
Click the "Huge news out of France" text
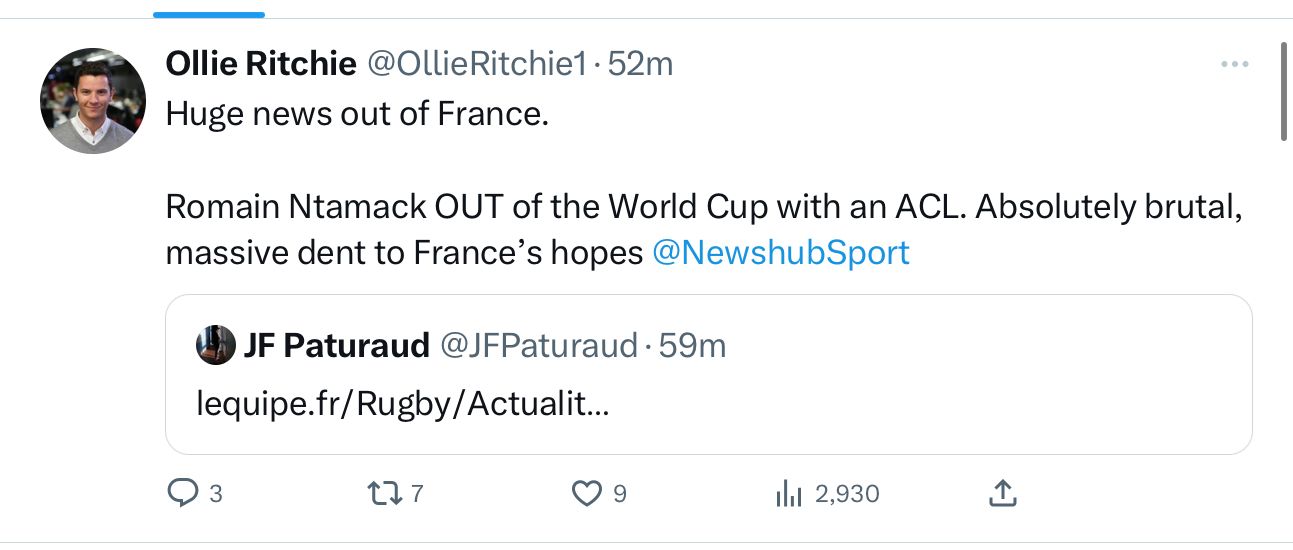tap(357, 114)
